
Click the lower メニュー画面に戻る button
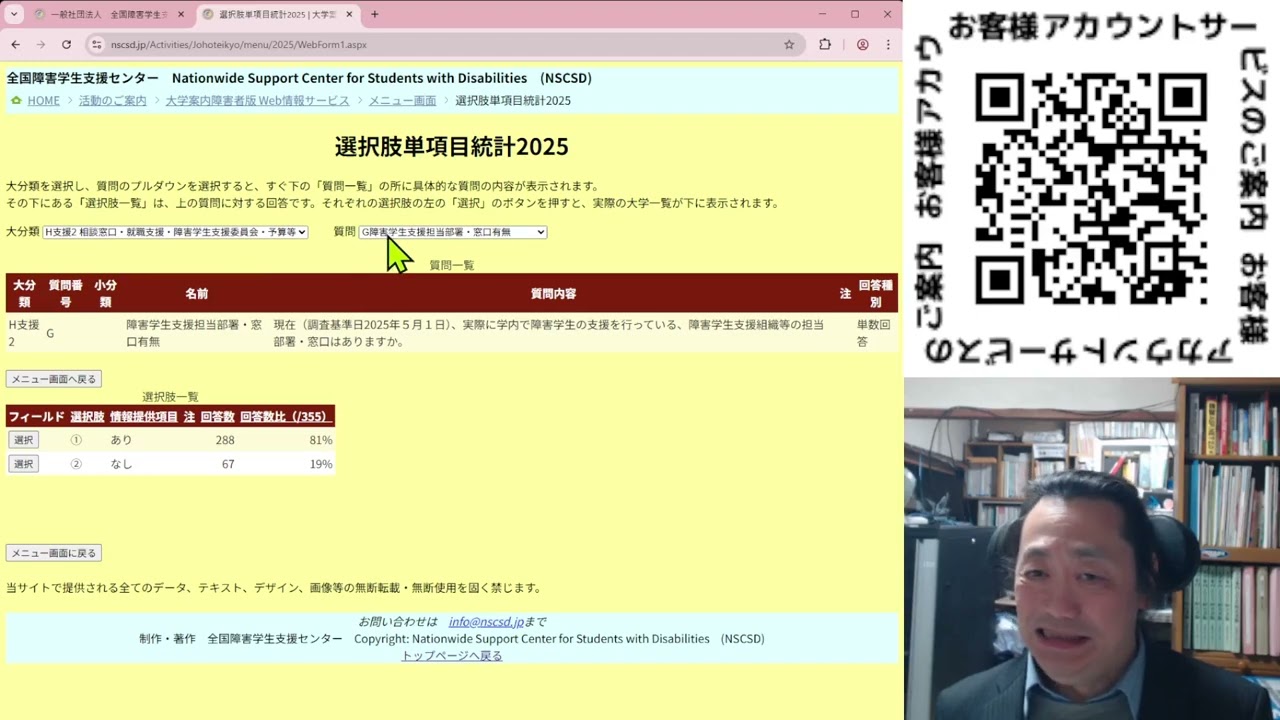(x=53, y=553)
